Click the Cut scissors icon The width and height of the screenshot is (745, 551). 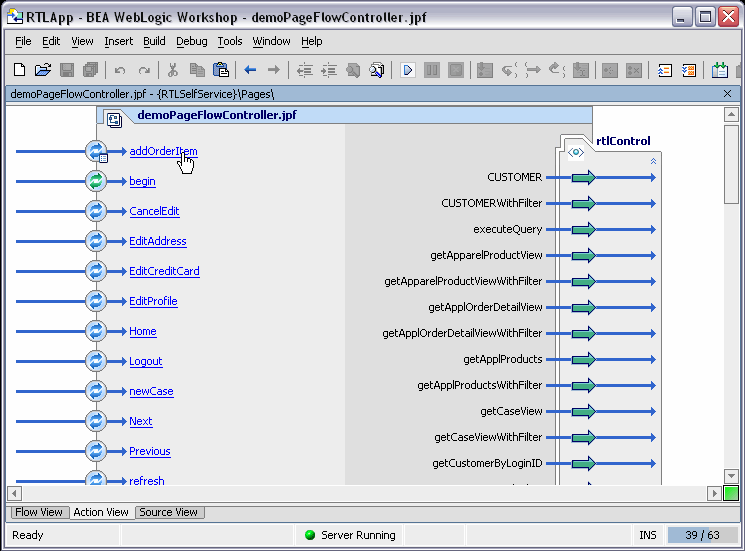(x=172, y=70)
